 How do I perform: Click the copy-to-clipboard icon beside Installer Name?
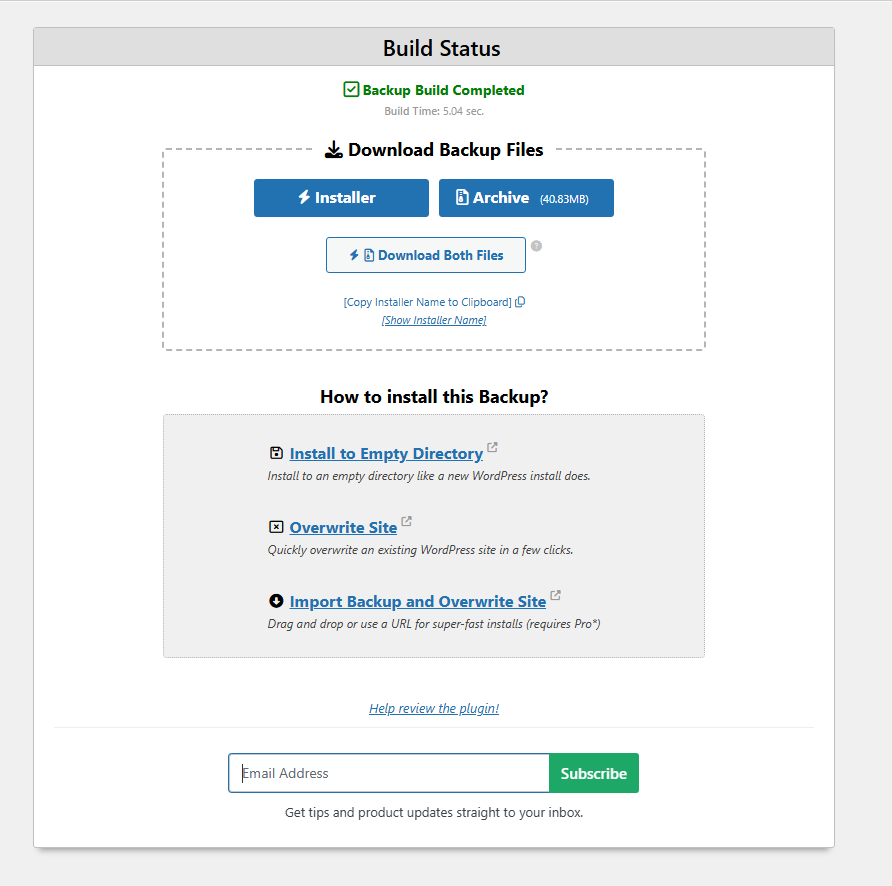click(520, 302)
